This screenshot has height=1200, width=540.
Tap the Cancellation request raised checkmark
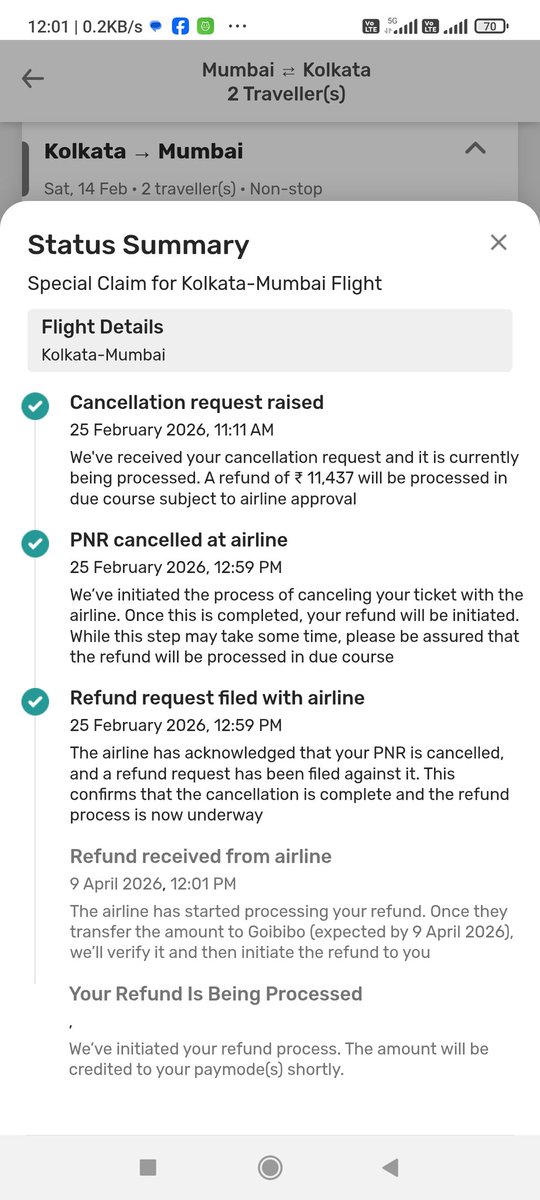tap(35, 406)
